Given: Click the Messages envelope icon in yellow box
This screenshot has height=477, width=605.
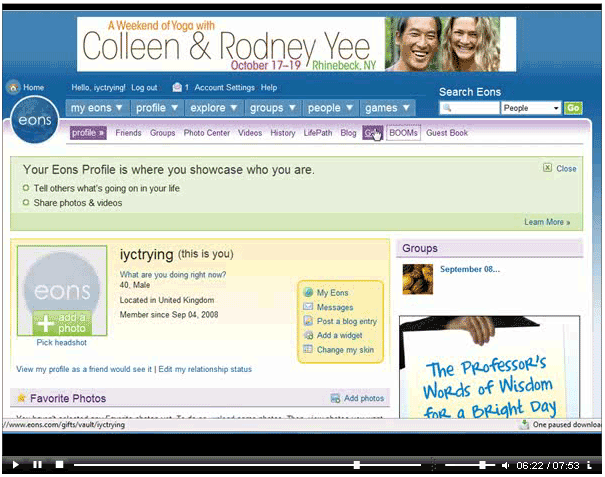Looking at the screenshot, I should click(x=308, y=307).
